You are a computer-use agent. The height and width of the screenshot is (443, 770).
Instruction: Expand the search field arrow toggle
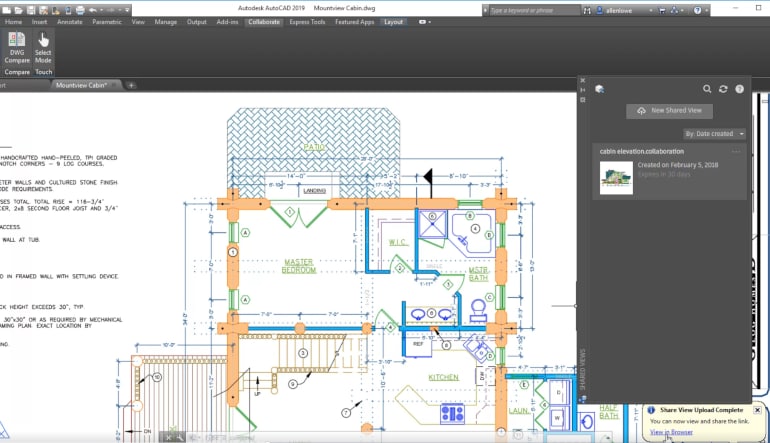(486, 10)
